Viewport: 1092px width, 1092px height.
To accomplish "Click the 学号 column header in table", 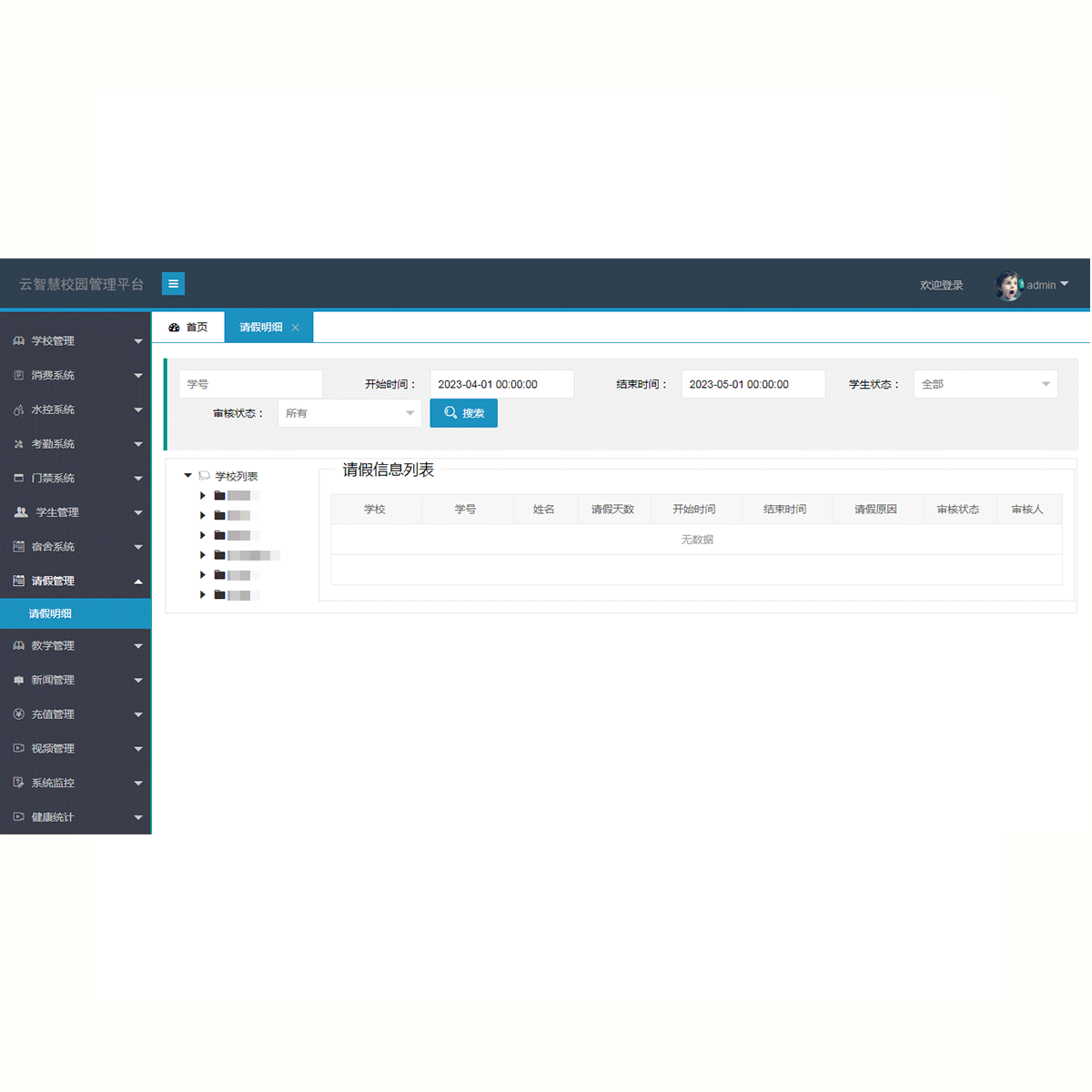I will [465, 510].
